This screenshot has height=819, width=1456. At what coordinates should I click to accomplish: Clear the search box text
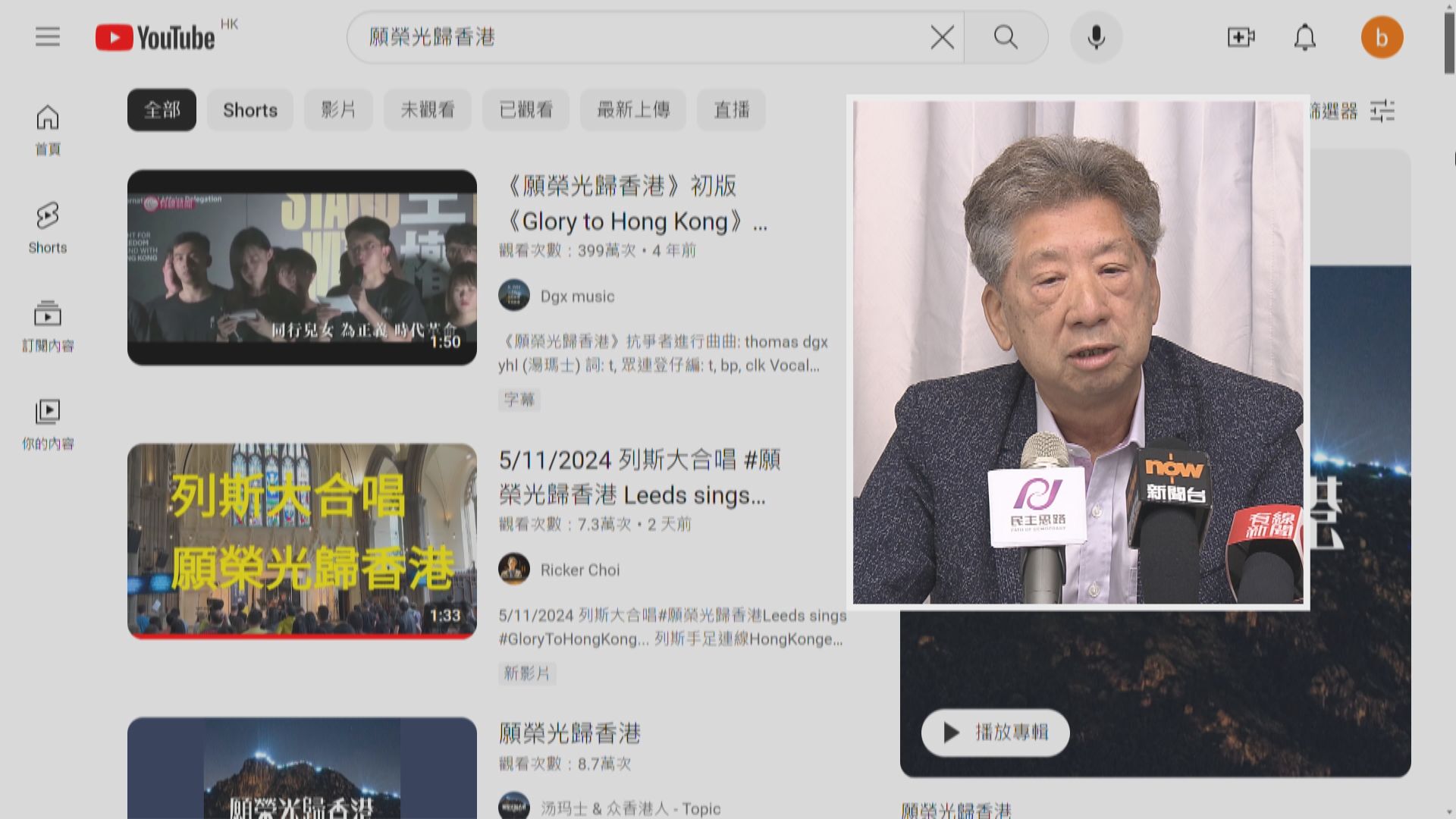pyautogui.click(x=942, y=37)
